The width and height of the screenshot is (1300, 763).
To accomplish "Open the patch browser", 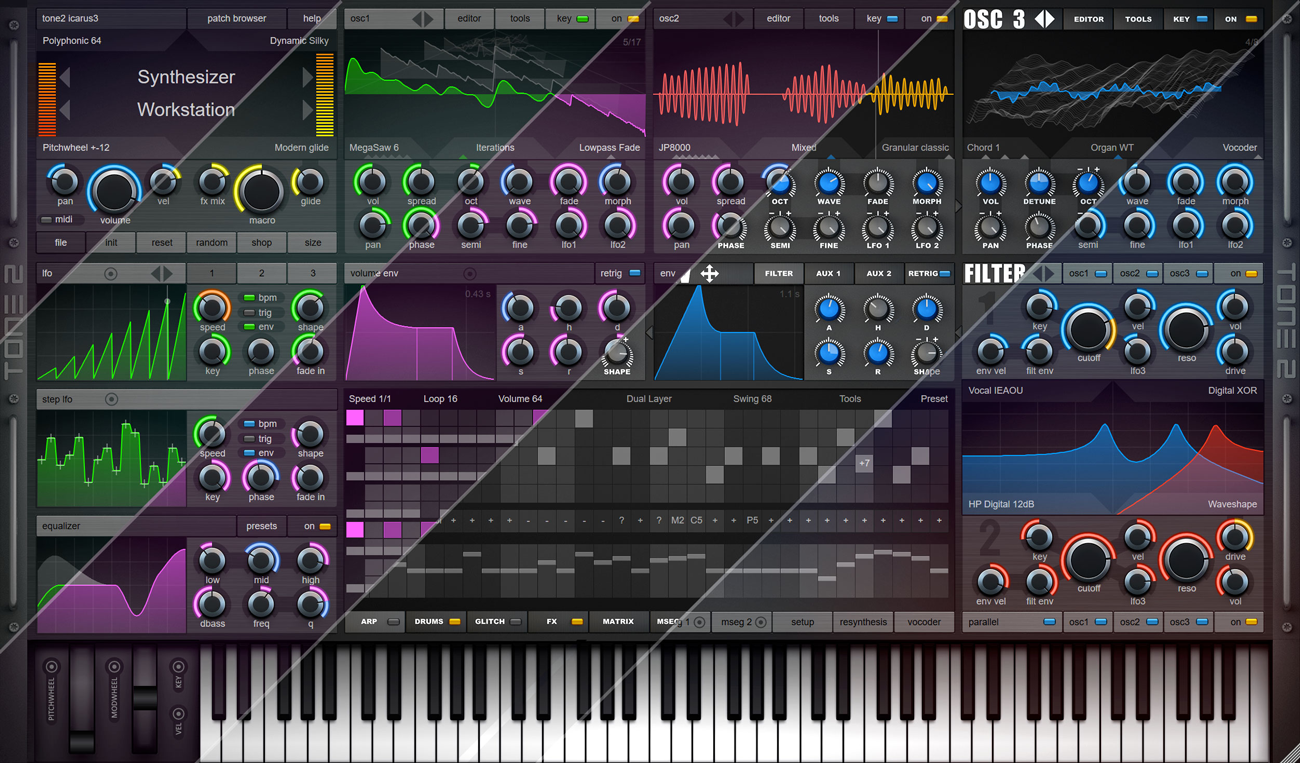I will tap(237, 17).
